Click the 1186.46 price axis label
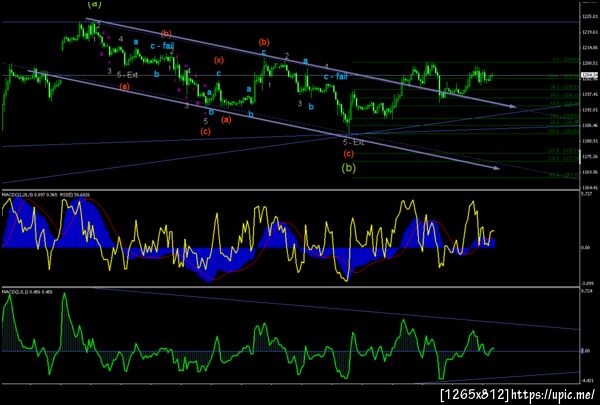 point(589,125)
